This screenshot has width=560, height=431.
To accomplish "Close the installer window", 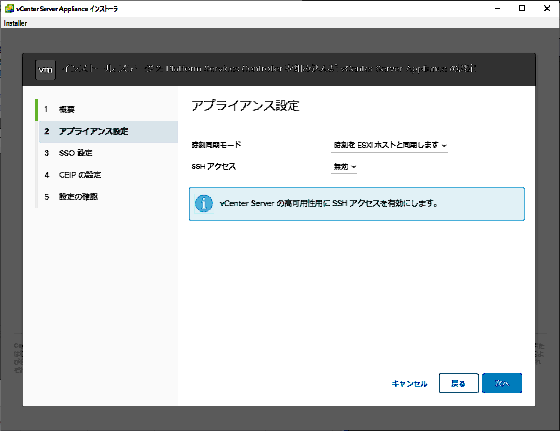I will click(x=547, y=8).
